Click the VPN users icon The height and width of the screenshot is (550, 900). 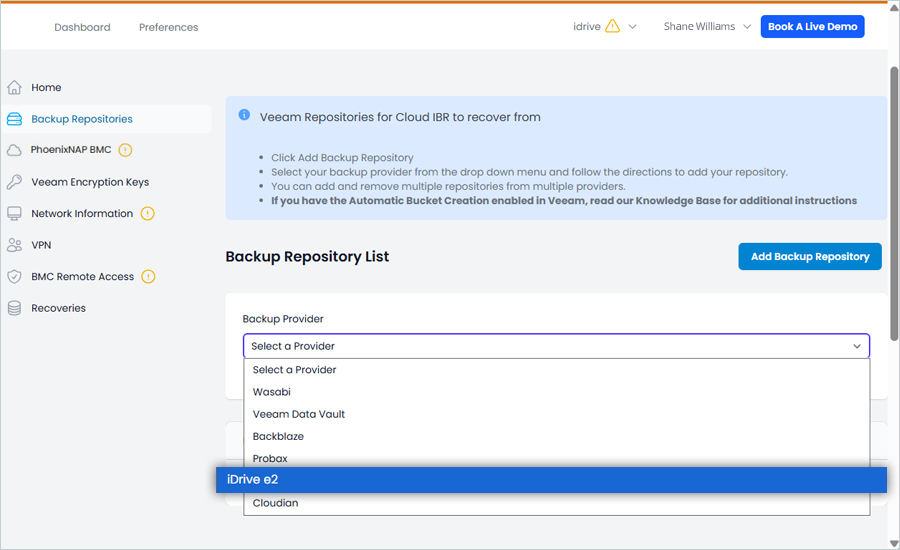coord(14,245)
